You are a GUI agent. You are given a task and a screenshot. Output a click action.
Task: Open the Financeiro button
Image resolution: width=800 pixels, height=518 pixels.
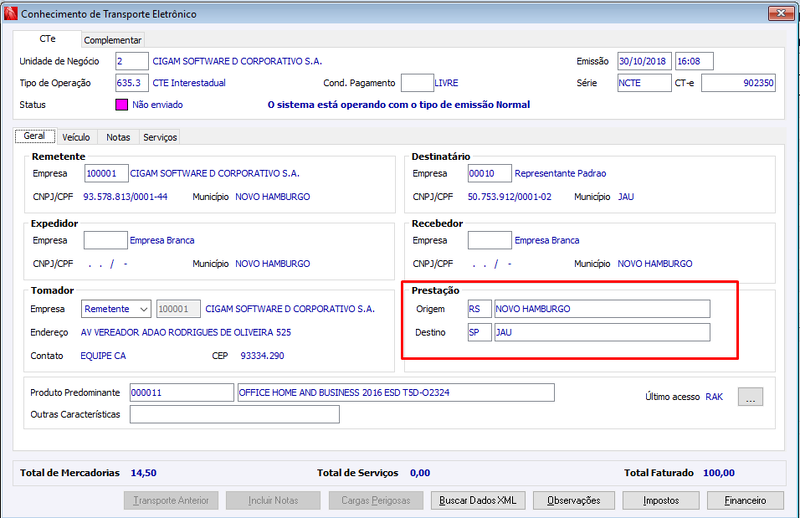coord(745,501)
